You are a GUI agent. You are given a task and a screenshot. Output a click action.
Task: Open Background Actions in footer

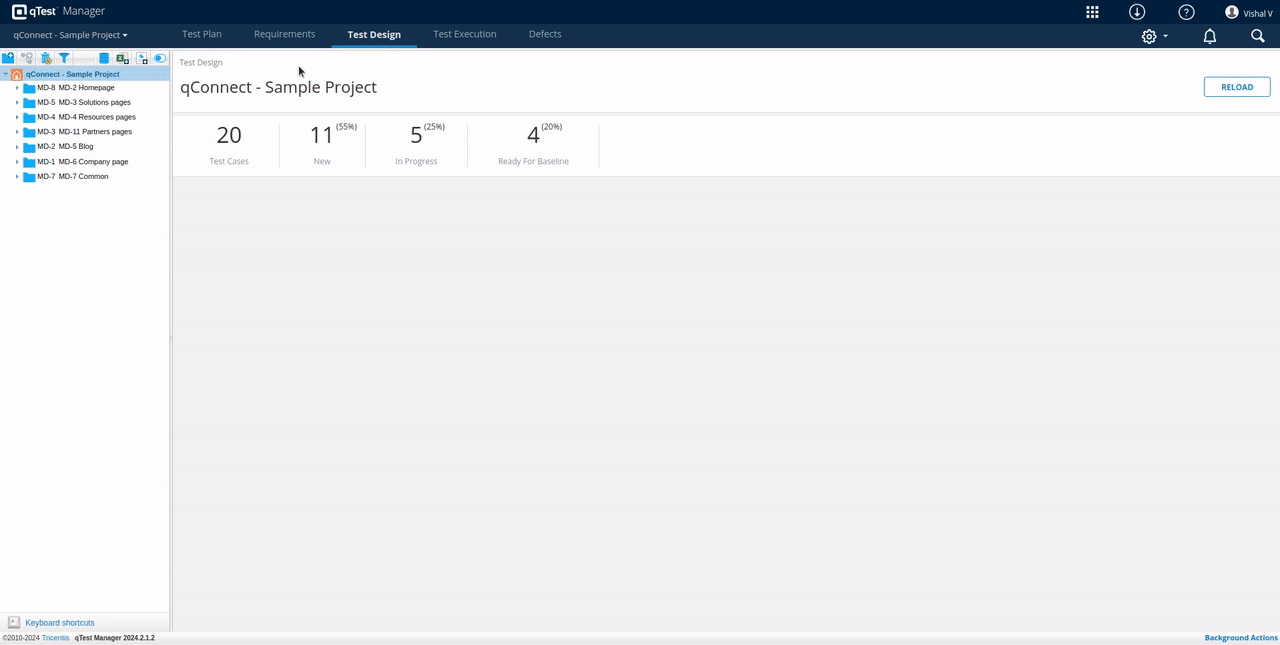pyautogui.click(x=1241, y=638)
